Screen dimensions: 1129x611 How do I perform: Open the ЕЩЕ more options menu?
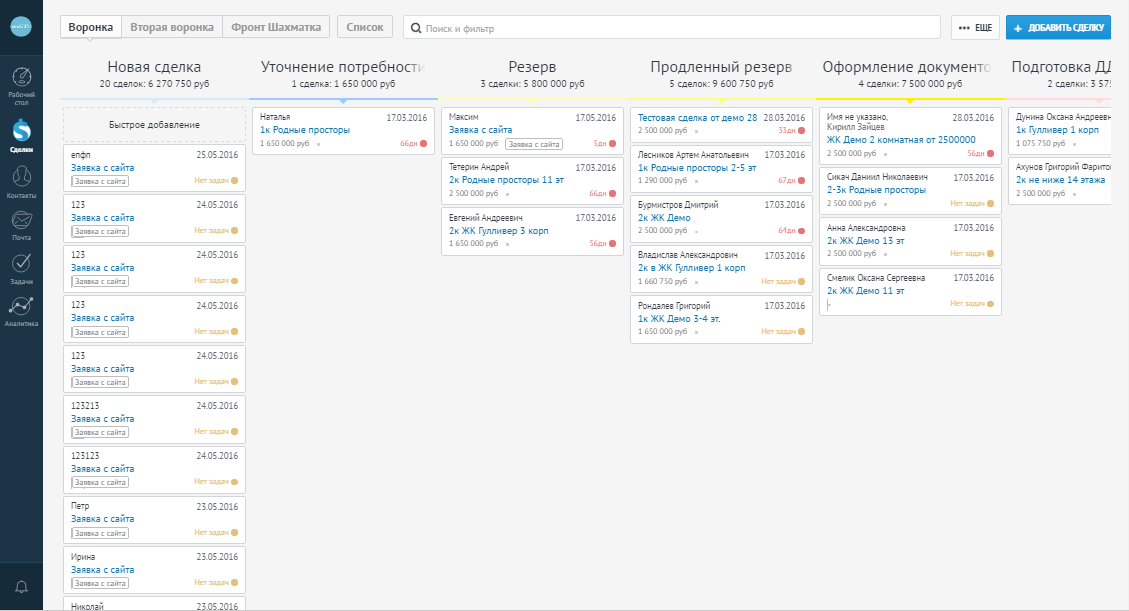coord(976,27)
